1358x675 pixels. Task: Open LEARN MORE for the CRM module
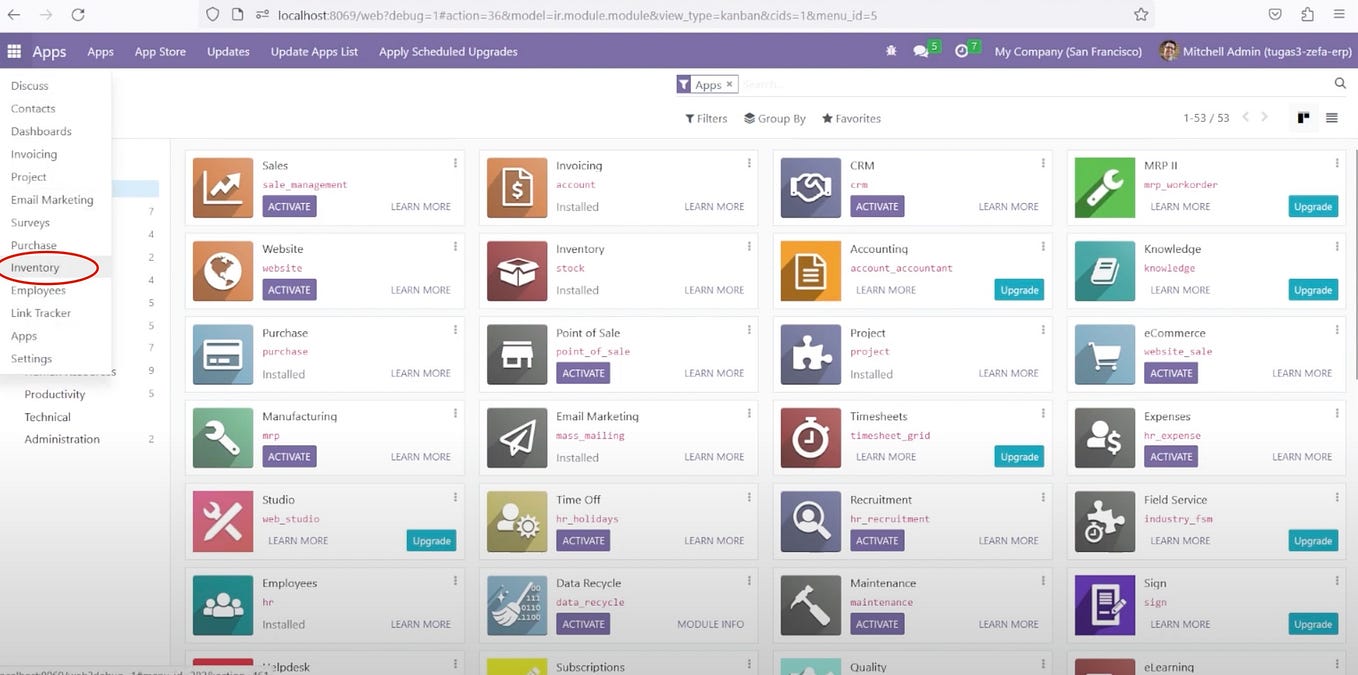tap(1008, 206)
